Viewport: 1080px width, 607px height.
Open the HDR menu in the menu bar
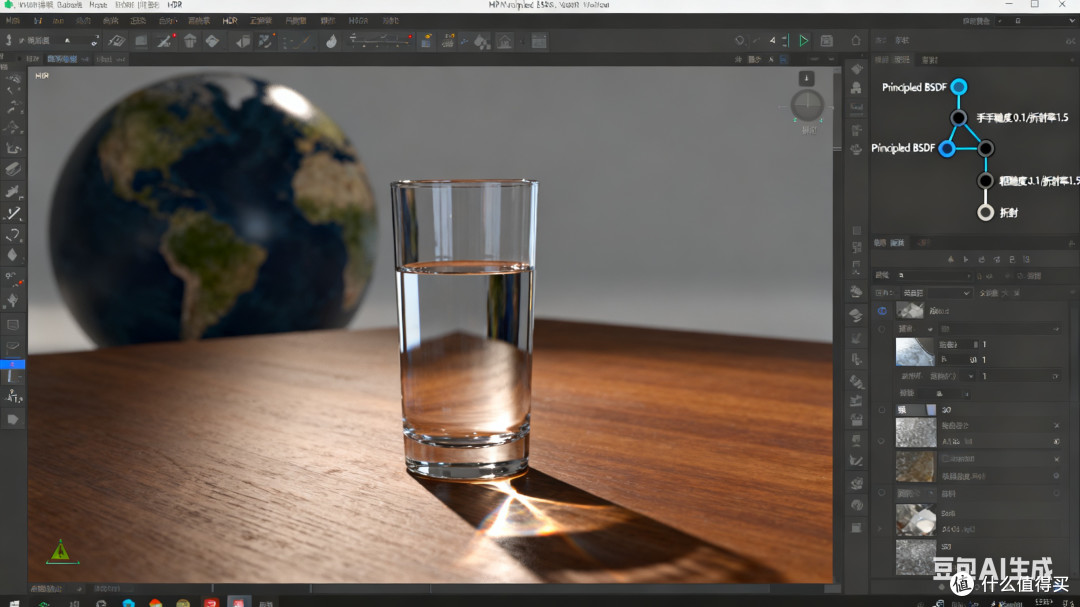pyautogui.click(x=229, y=21)
